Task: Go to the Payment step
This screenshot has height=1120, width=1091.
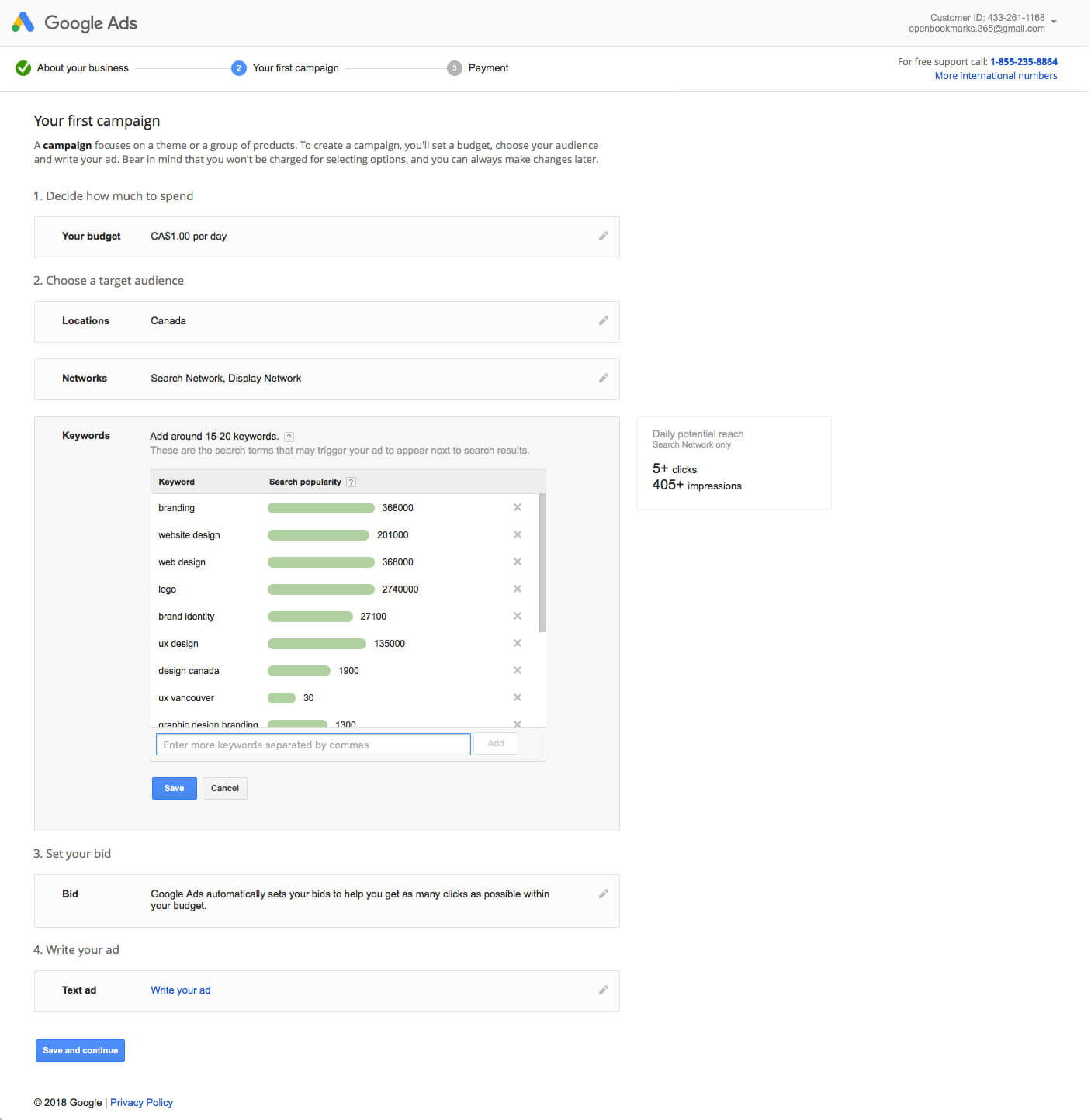Action: (x=488, y=68)
